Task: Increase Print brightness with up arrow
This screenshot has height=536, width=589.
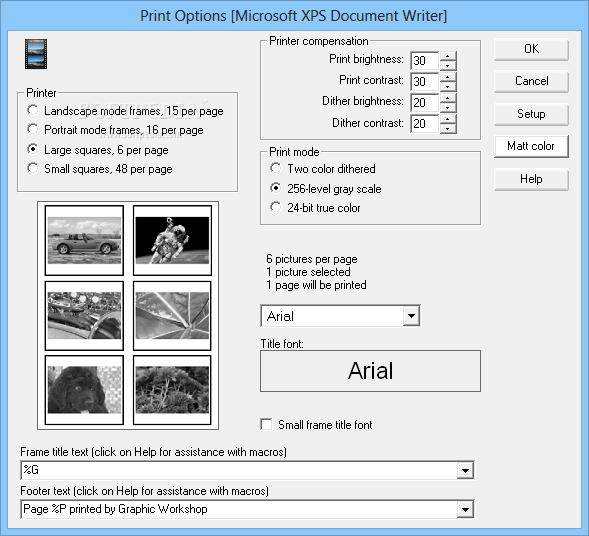Action: point(448,56)
